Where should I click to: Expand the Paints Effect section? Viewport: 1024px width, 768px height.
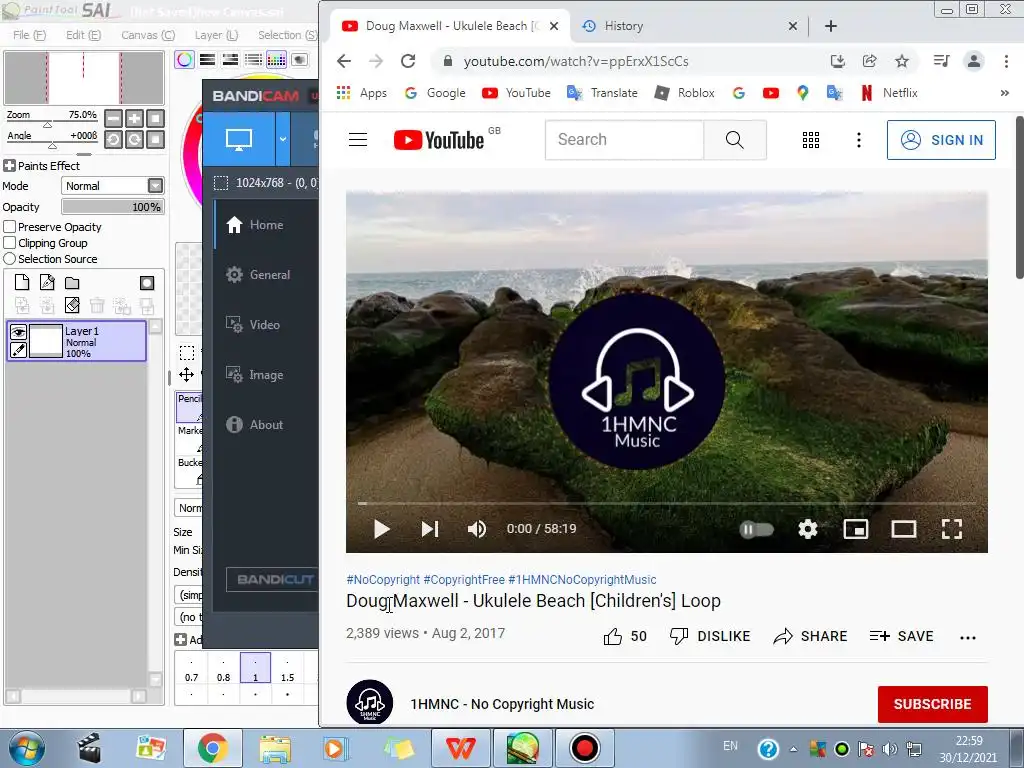(9, 166)
